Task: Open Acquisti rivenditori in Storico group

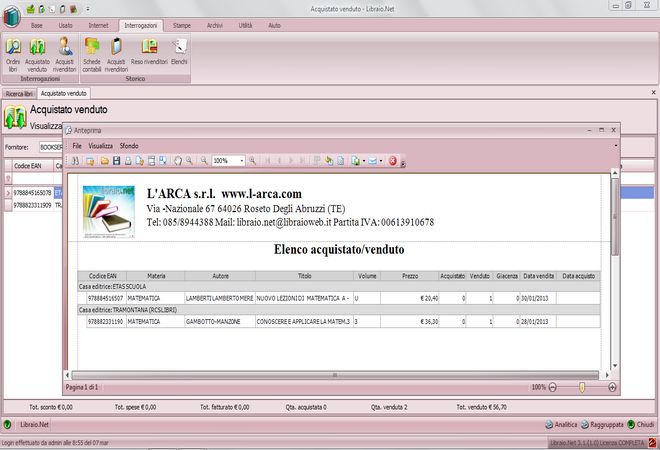Action: 116,55
